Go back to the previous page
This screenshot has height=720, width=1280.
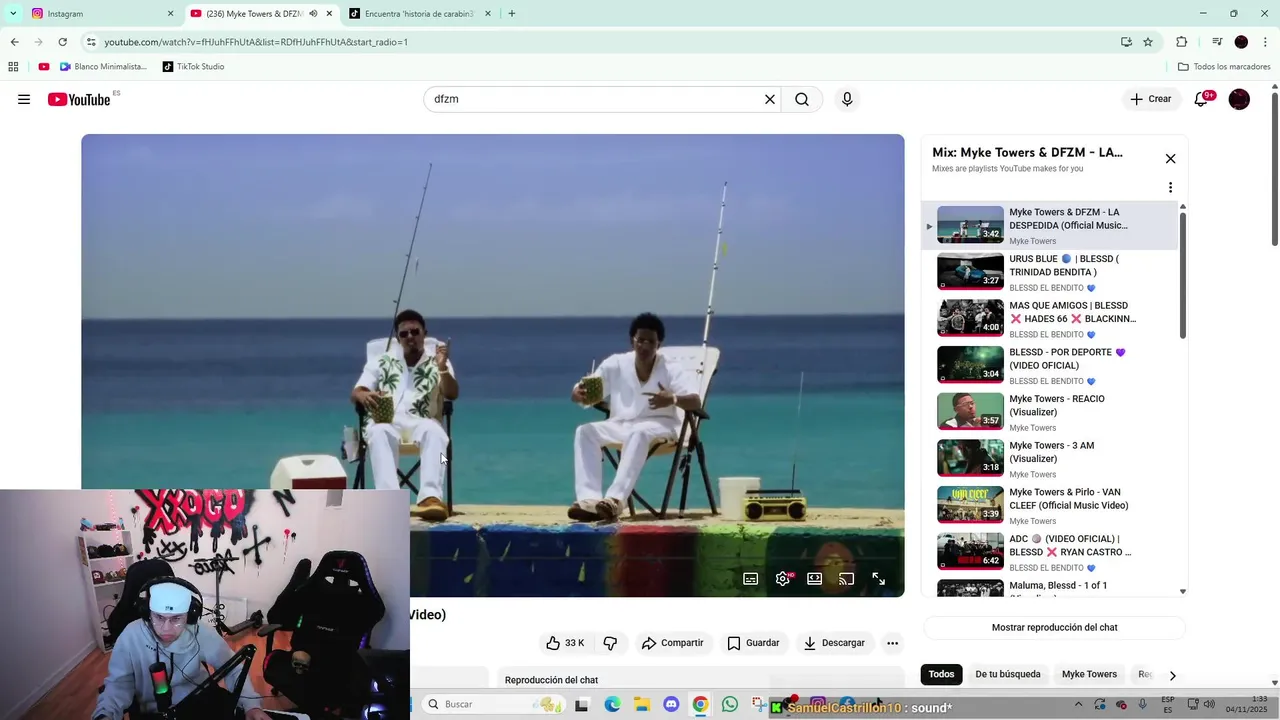[x=14, y=42]
